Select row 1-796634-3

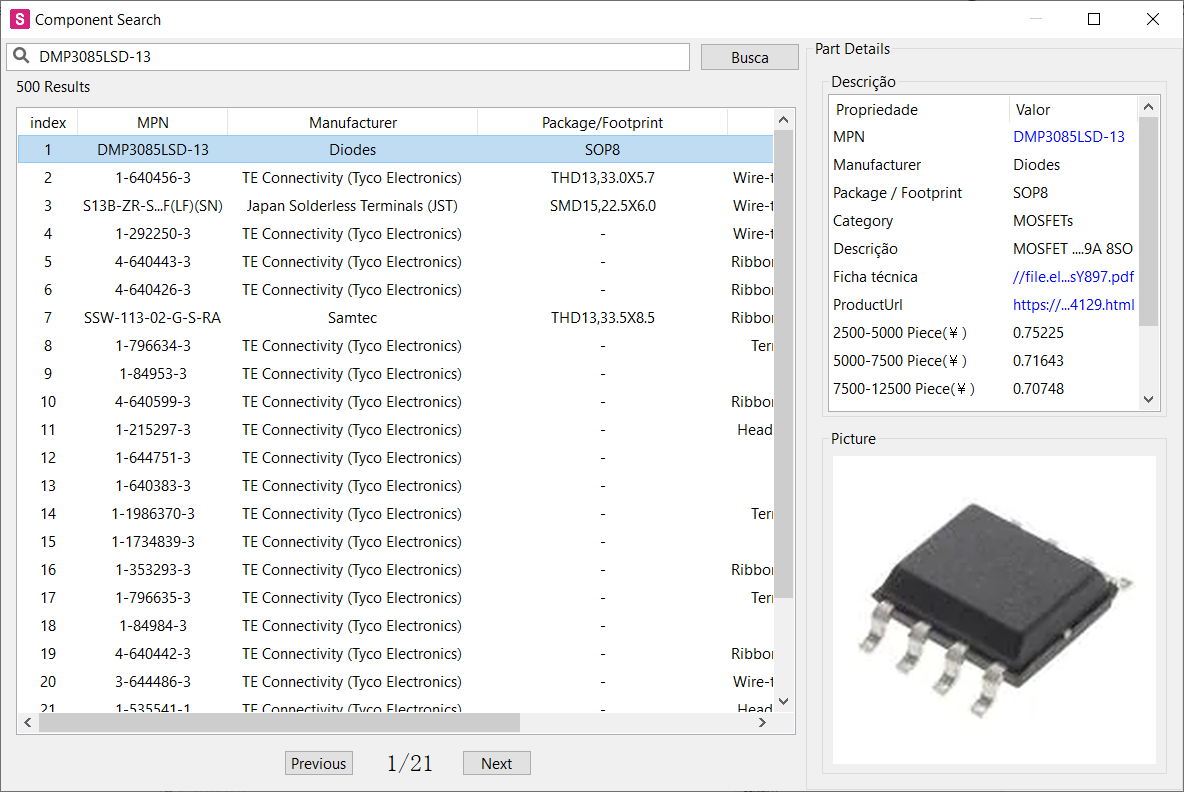tap(396, 346)
